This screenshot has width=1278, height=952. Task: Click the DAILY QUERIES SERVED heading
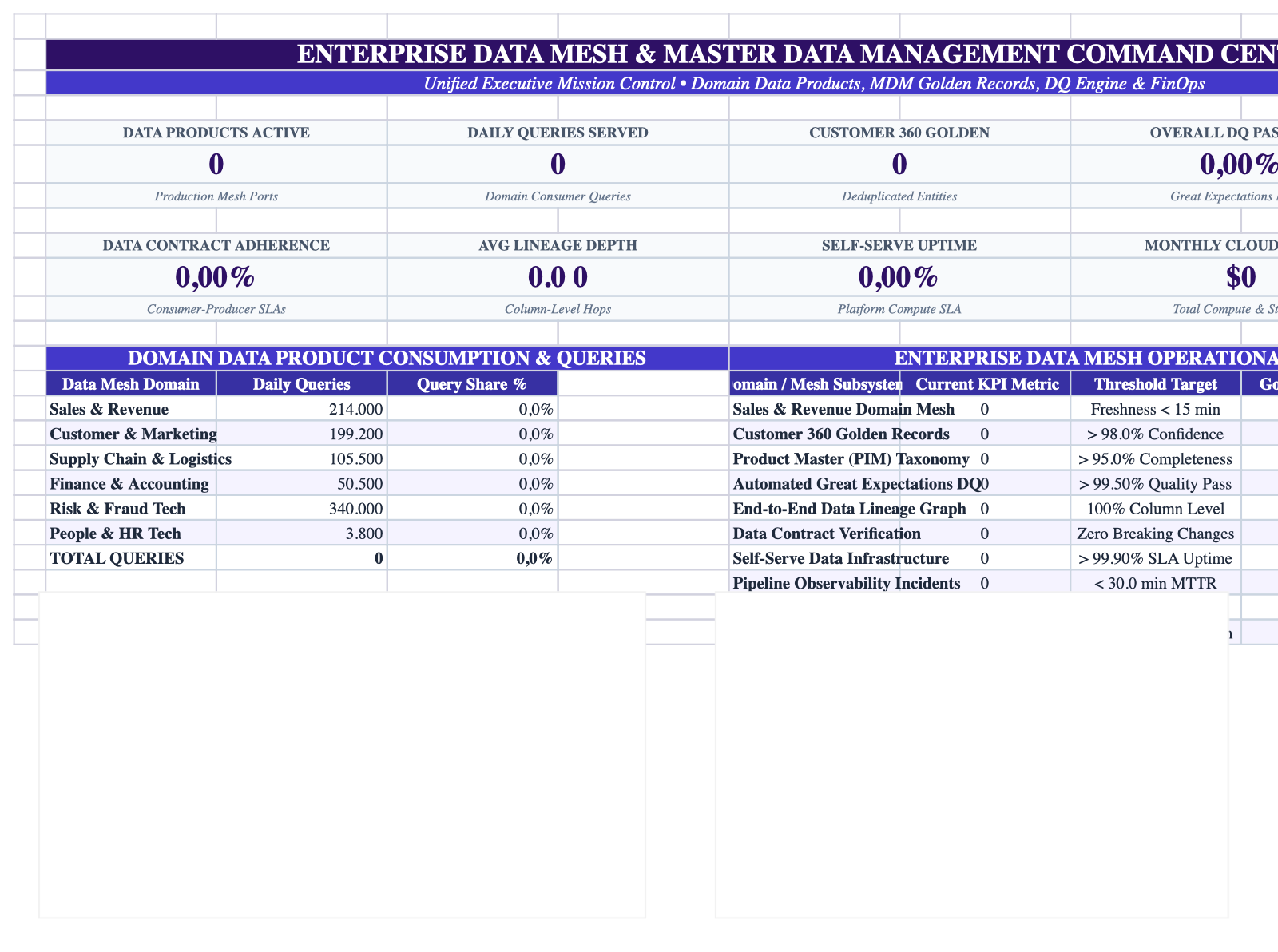pyautogui.click(x=558, y=133)
